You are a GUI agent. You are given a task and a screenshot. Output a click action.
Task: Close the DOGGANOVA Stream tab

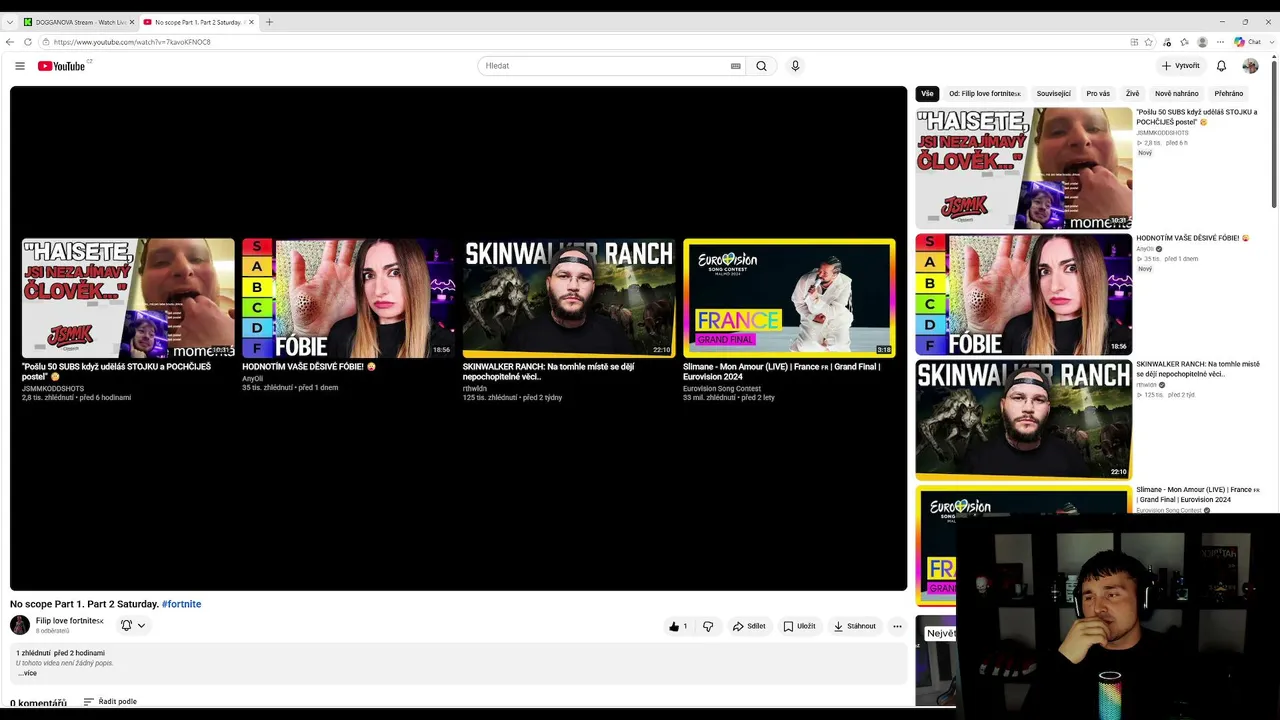coord(131,22)
